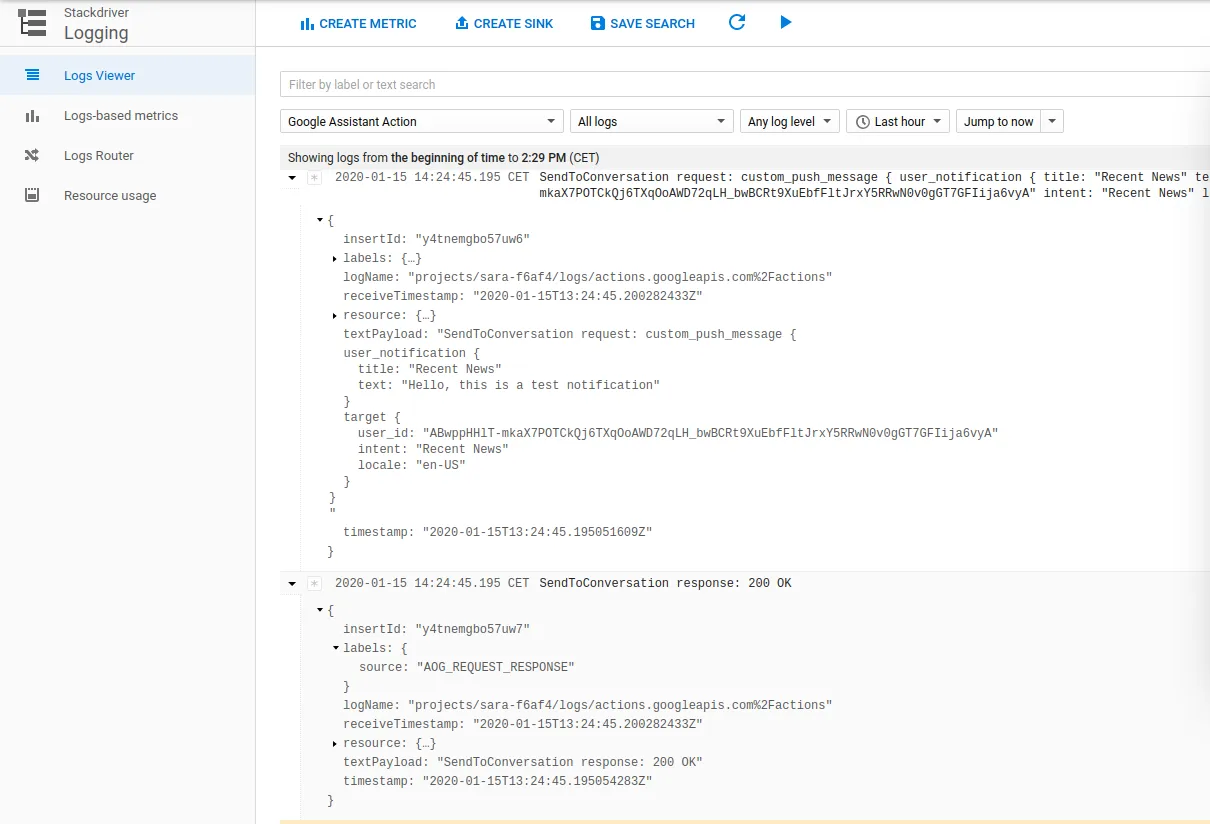Click timestamp "2020-01-15T13:24:45.195051609Z"
Screen dimensions: 1210x824
tap(537, 533)
